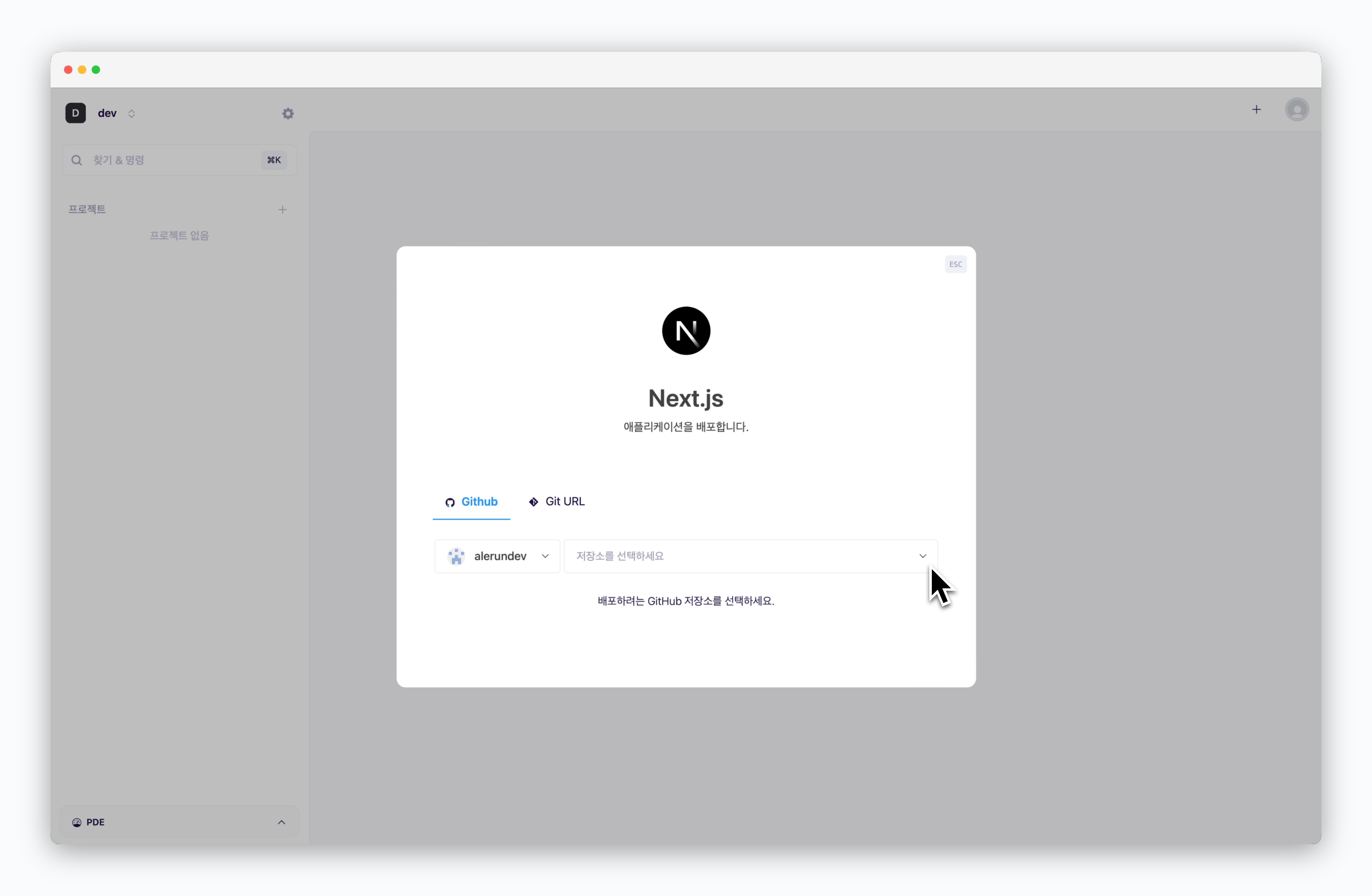Click the '프로젝트 없음' text
1372x896 pixels.
[x=179, y=236]
